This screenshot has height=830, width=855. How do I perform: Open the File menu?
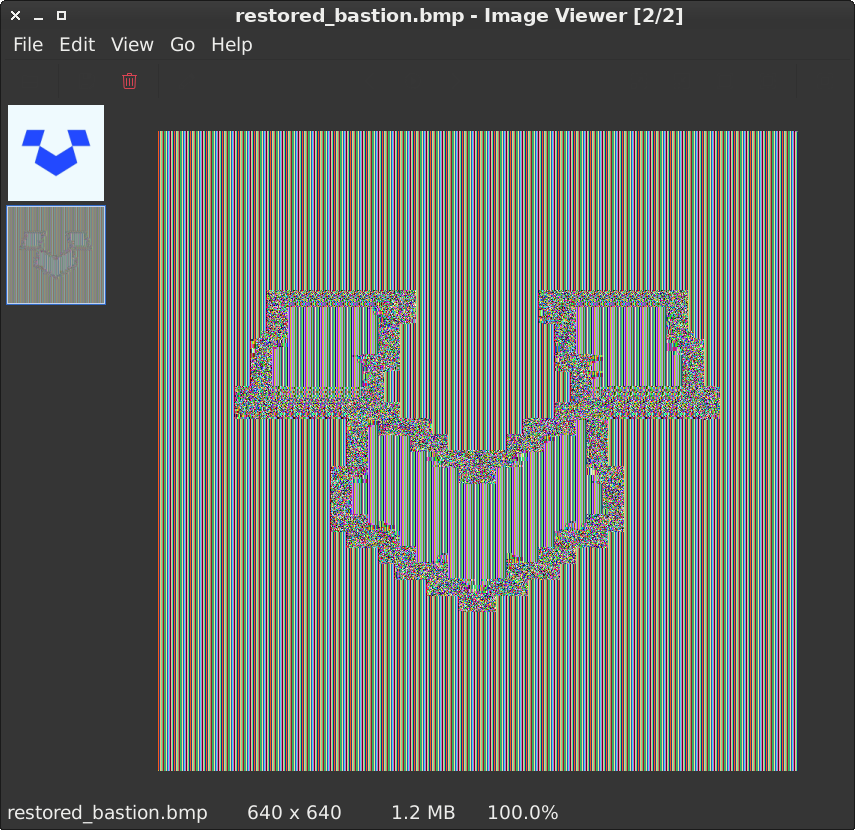28,45
